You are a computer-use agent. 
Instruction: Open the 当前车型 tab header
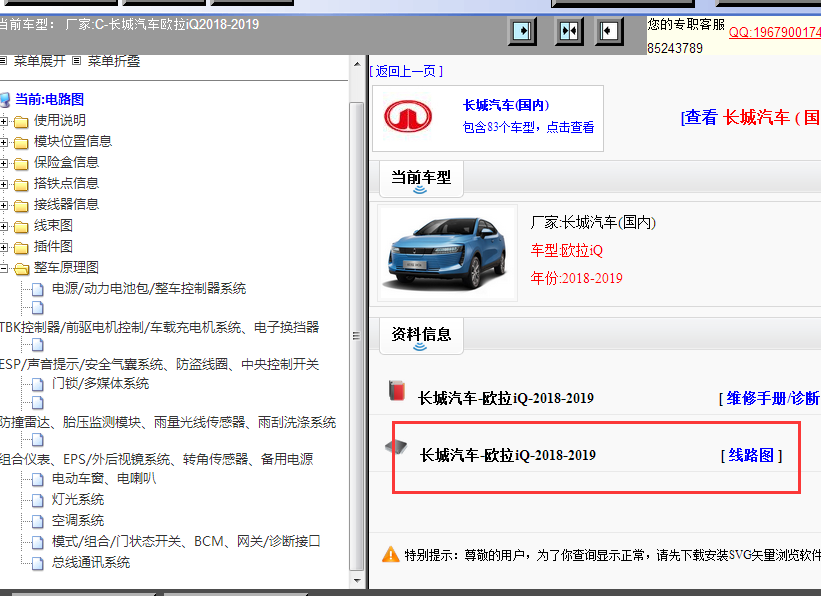coord(421,179)
